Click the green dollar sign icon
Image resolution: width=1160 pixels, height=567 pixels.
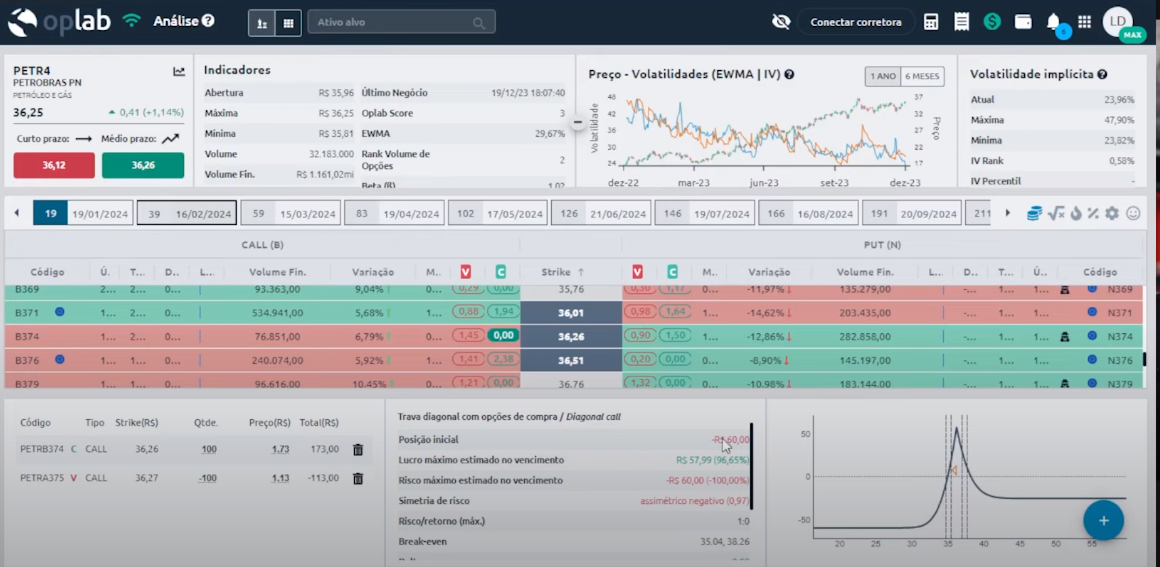tap(992, 22)
